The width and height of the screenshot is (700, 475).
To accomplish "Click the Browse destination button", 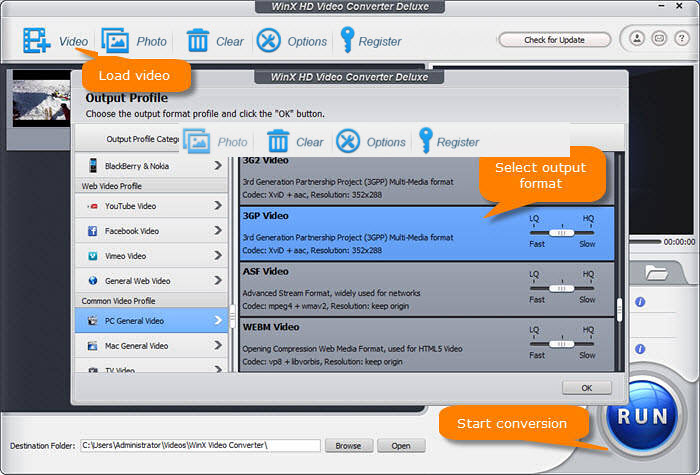I will coord(348,446).
